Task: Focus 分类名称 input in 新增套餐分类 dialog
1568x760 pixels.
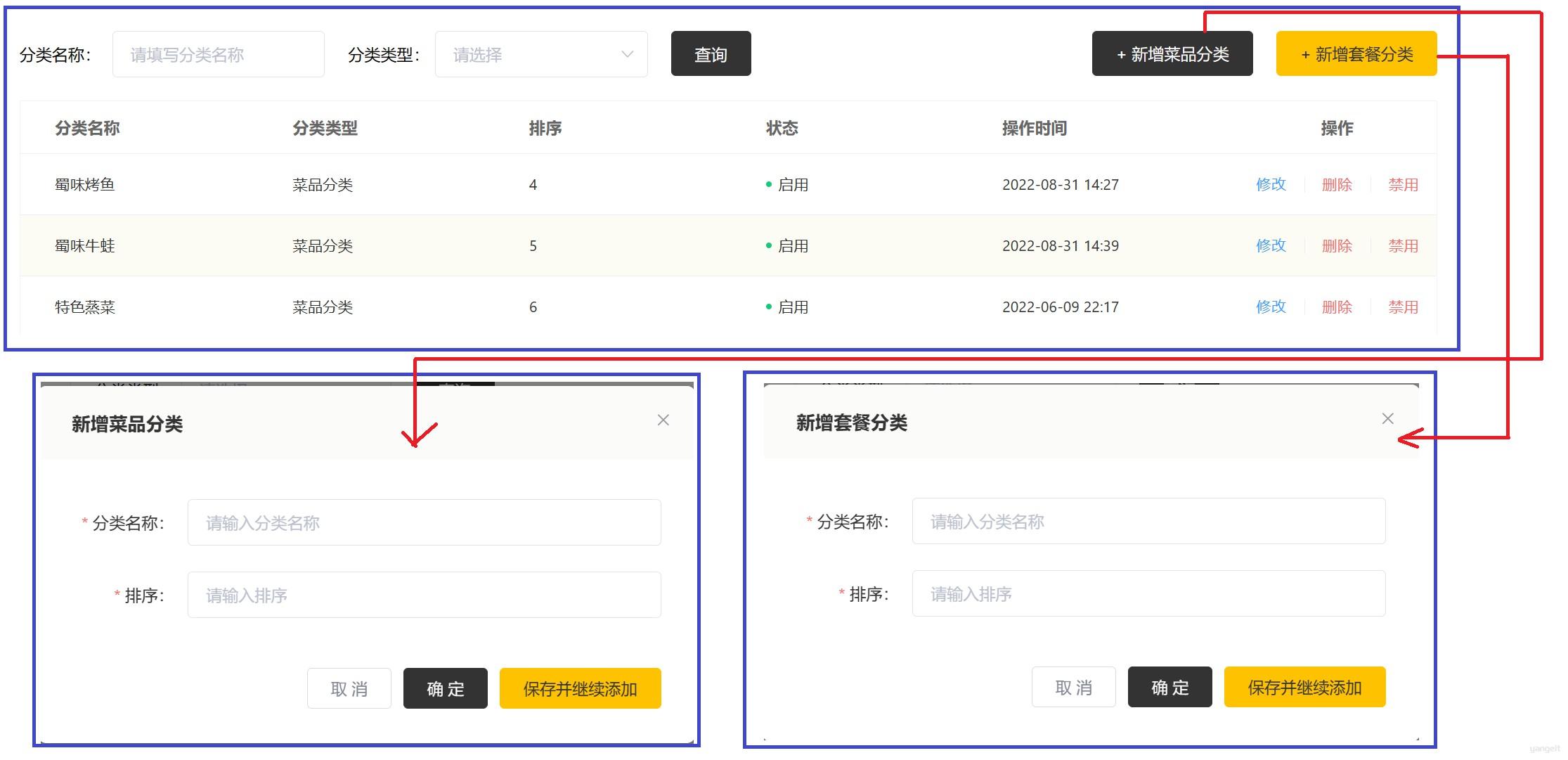Action: tap(1149, 521)
